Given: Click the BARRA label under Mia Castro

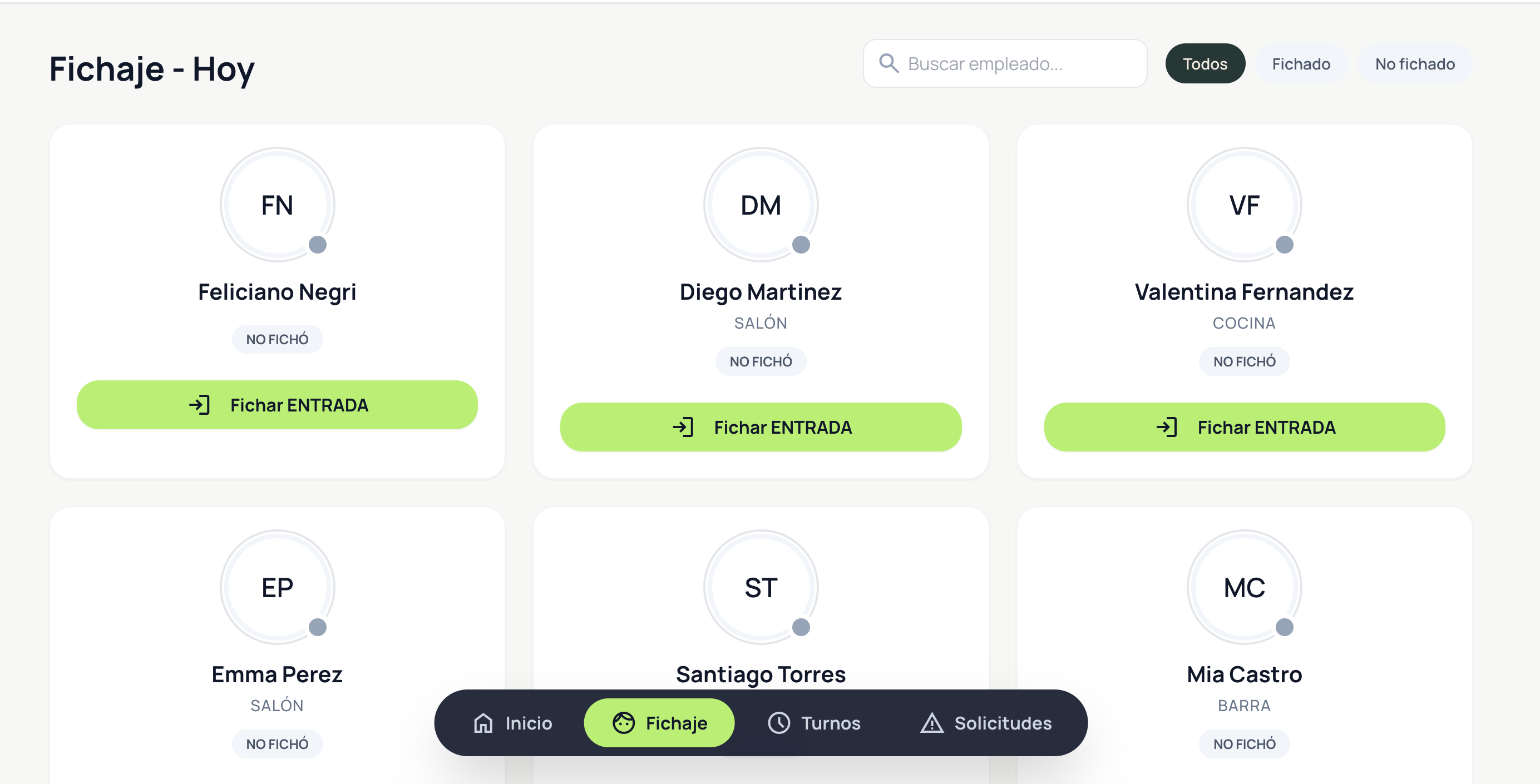Looking at the screenshot, I should pyautogui.click(x=1244, y=706).
